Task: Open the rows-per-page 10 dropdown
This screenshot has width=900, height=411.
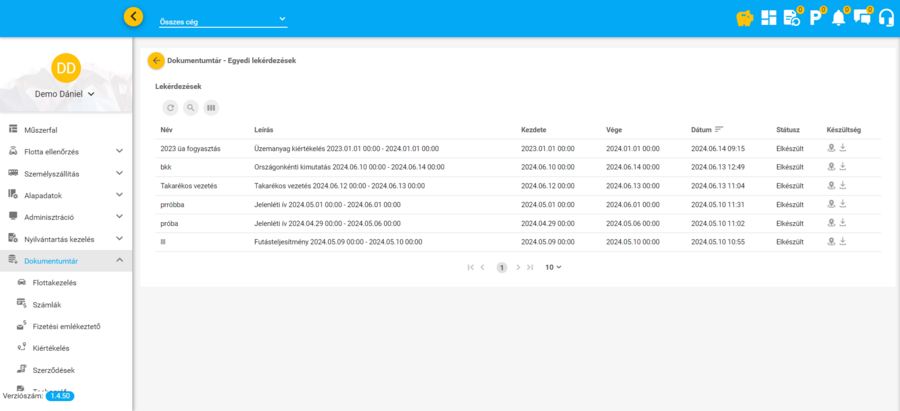Action: (553, 267)
